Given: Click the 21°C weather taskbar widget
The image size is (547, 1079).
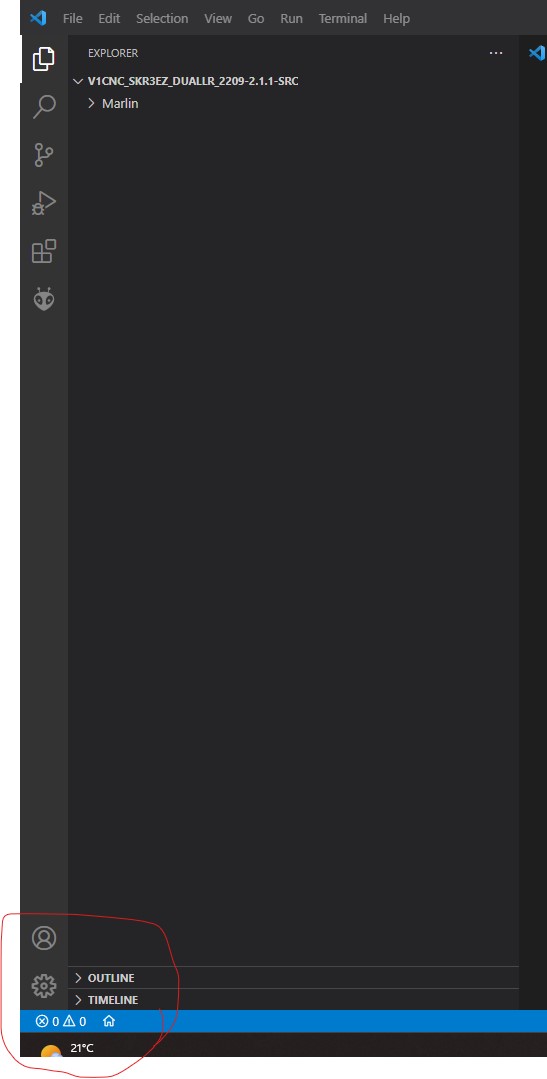Looking at the screenshot, I should 67,1049.
